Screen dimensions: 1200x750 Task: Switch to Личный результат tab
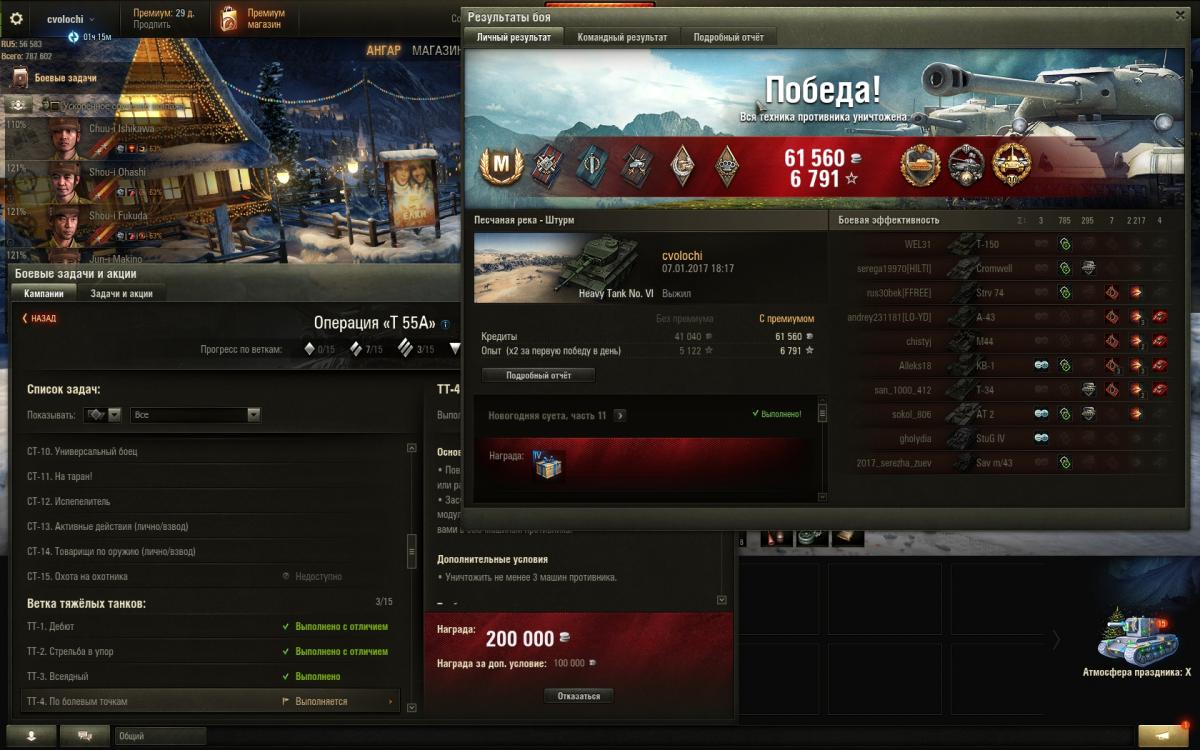(513, 37)
